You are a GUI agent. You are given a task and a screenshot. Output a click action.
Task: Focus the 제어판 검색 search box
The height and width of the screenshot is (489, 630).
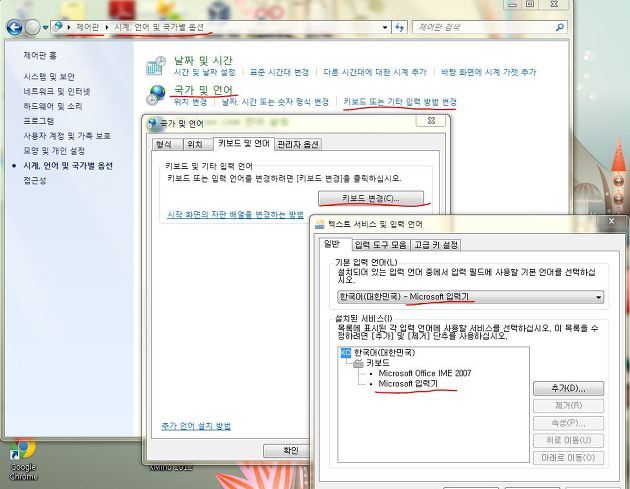[484, 27]
